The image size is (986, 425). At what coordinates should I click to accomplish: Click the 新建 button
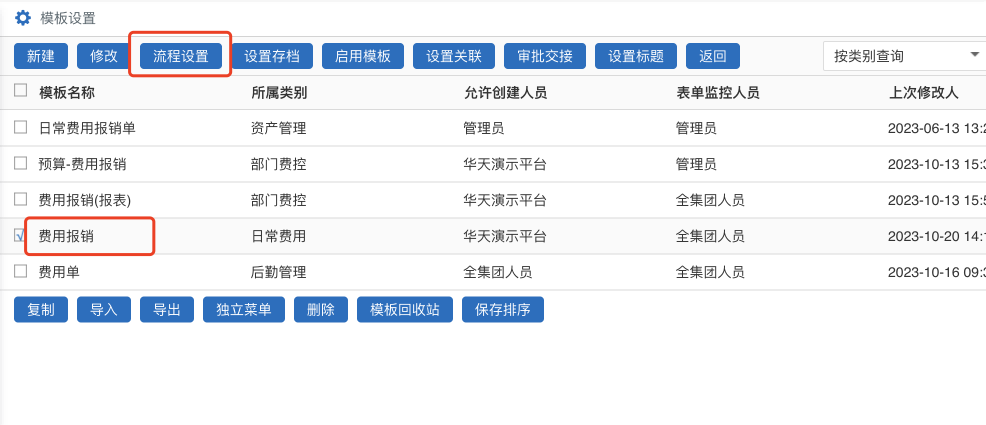tap(41, 56)
